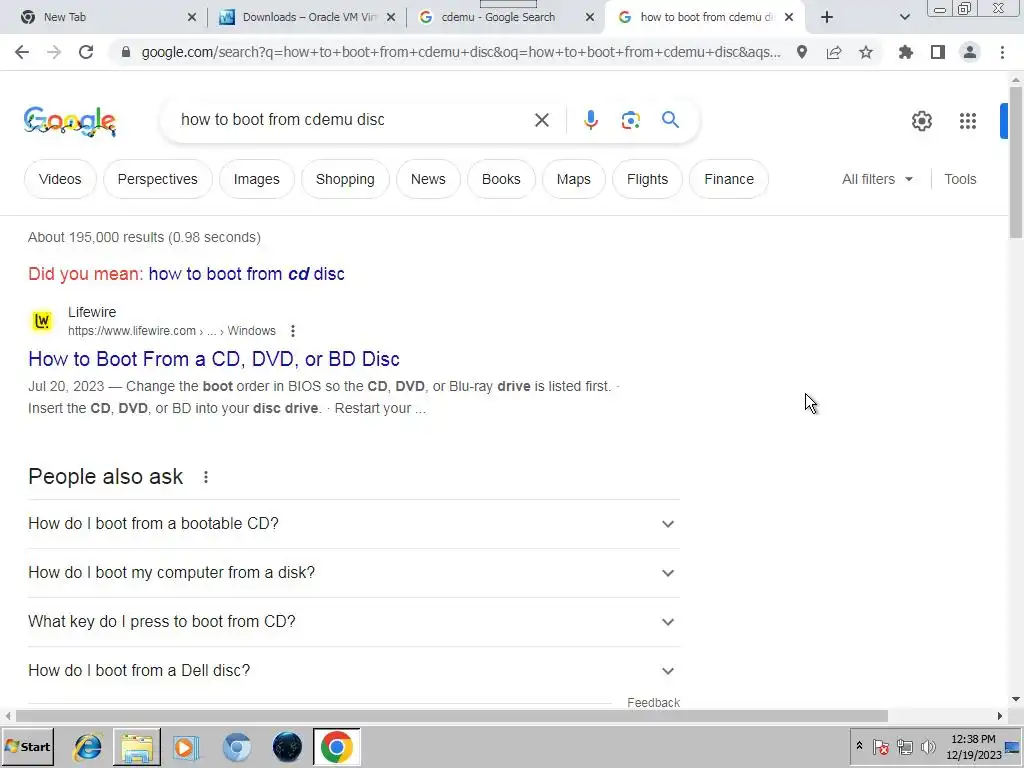This screenshot has width=1024, height=768.
Task: Filter results by News
Action: (x=428, y=179)
